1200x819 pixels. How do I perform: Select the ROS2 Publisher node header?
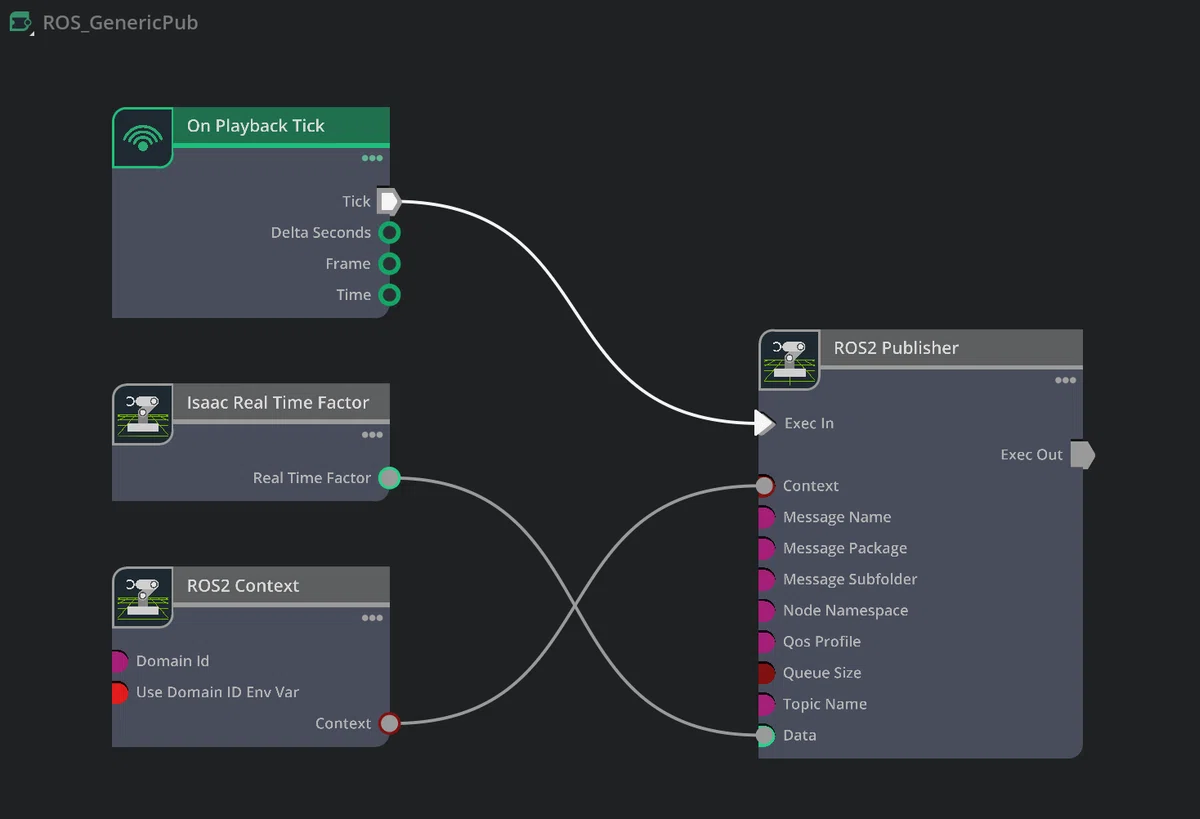(950, 348)
